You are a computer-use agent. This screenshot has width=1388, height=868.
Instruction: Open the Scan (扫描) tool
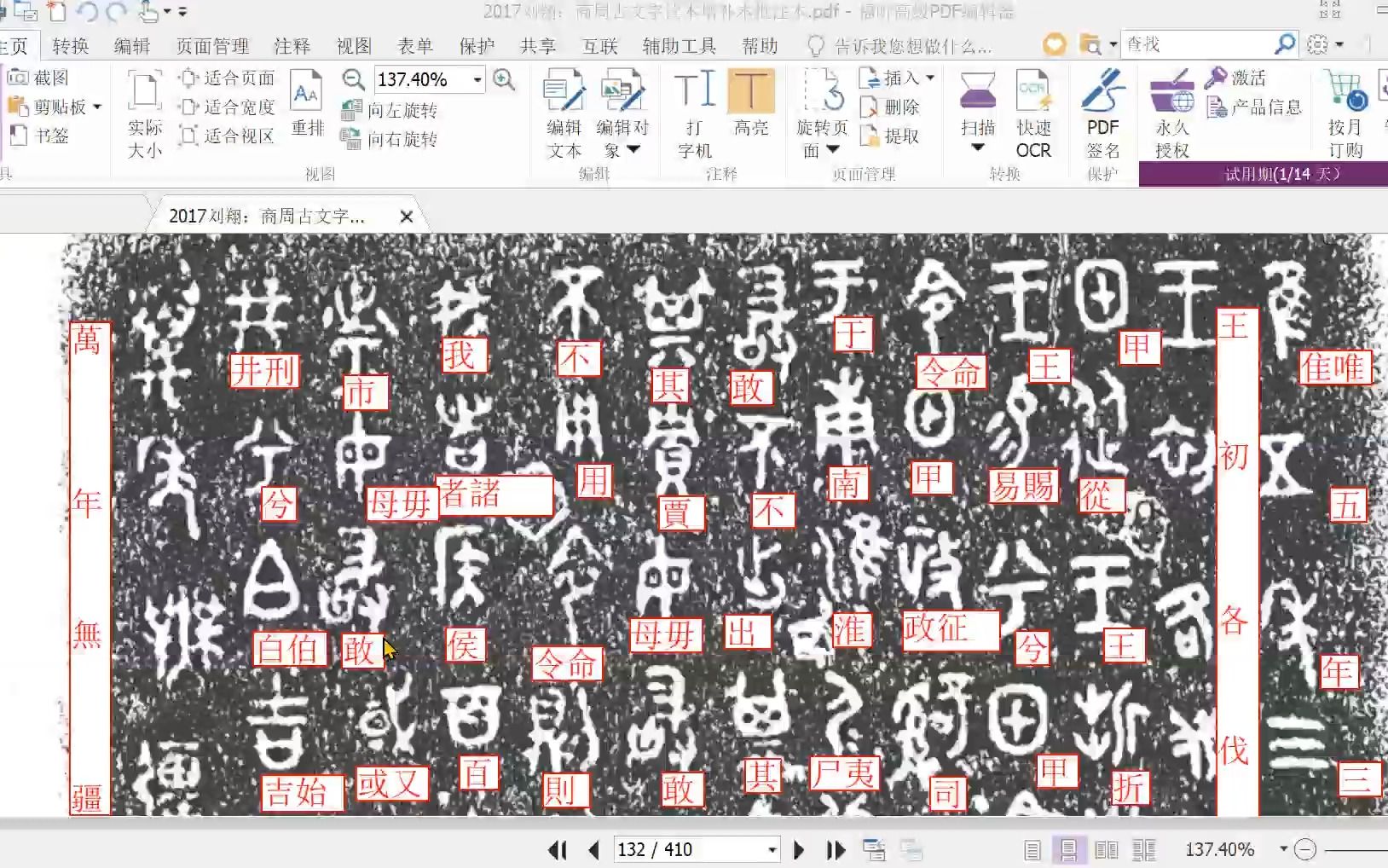click(x=978, y=113)
